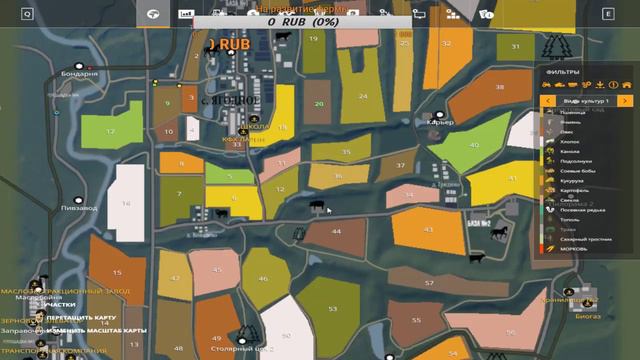Toggle the house buildings filter icon
640x360 pixels.
[627, 85]
